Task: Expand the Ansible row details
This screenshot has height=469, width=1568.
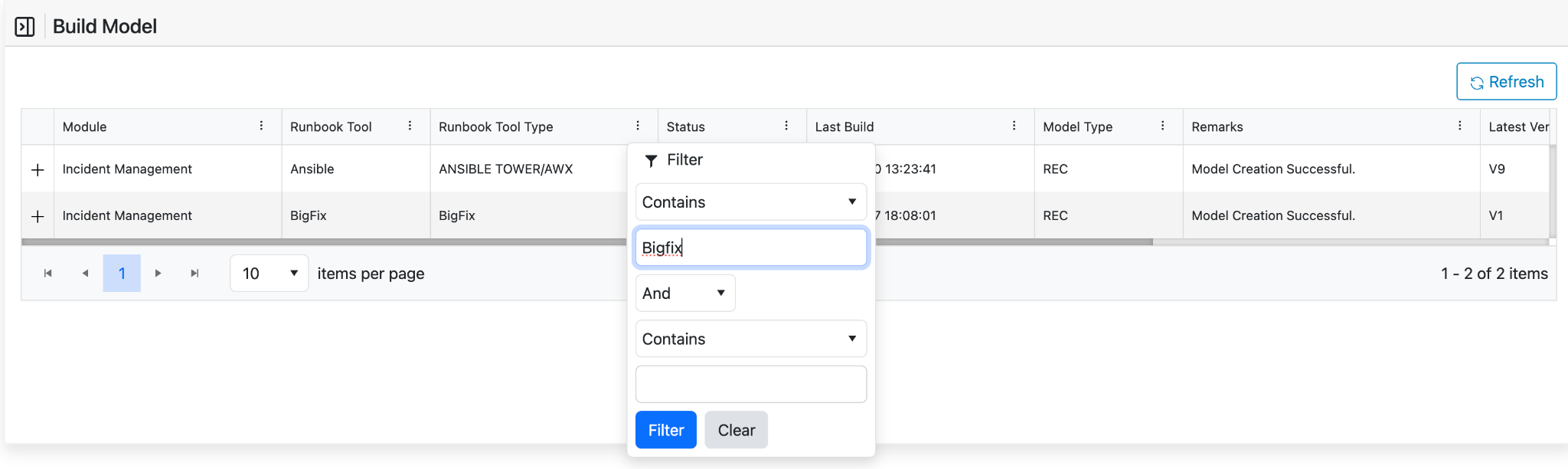Action: pos(38,169)
